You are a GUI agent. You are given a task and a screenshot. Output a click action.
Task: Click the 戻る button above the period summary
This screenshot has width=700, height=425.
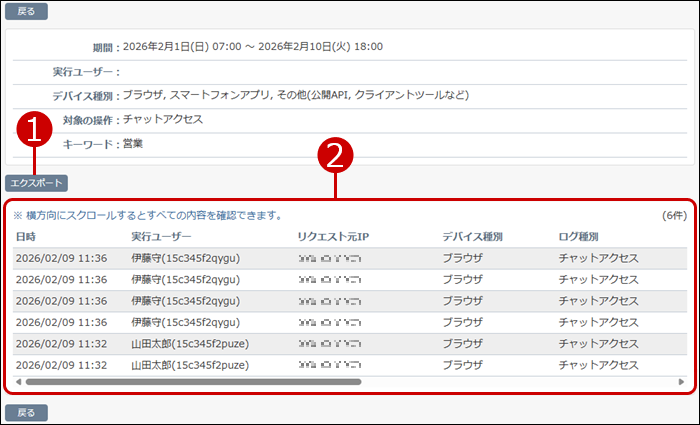(26, 12)
